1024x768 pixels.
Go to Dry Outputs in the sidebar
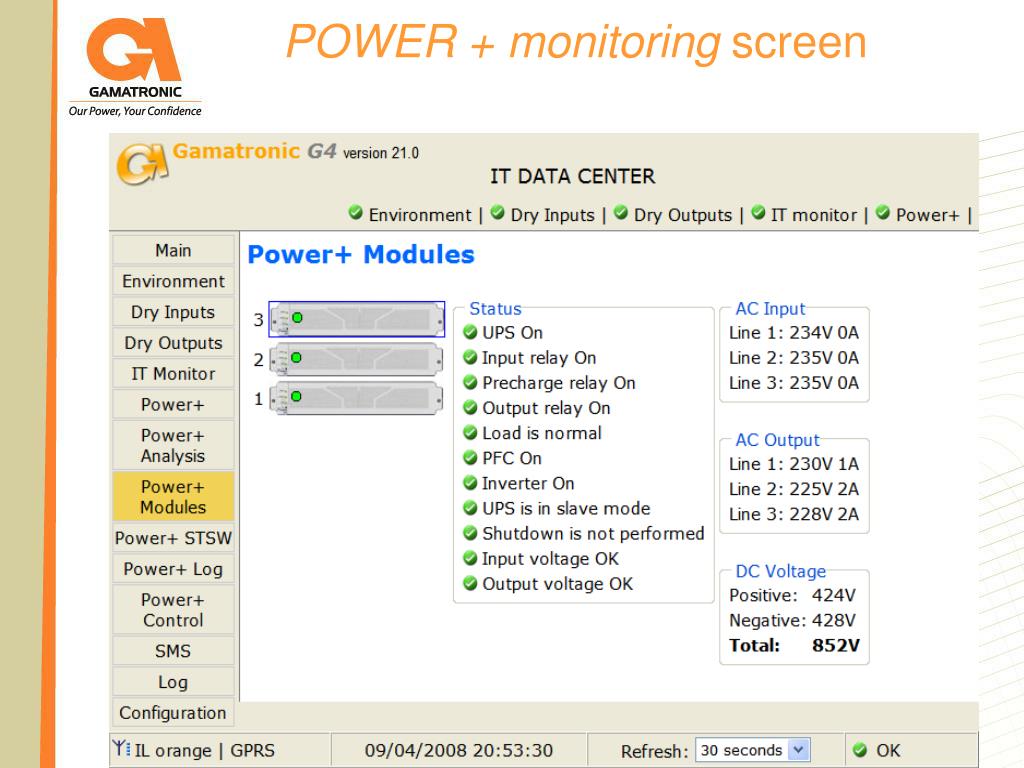tap(173, 343)
